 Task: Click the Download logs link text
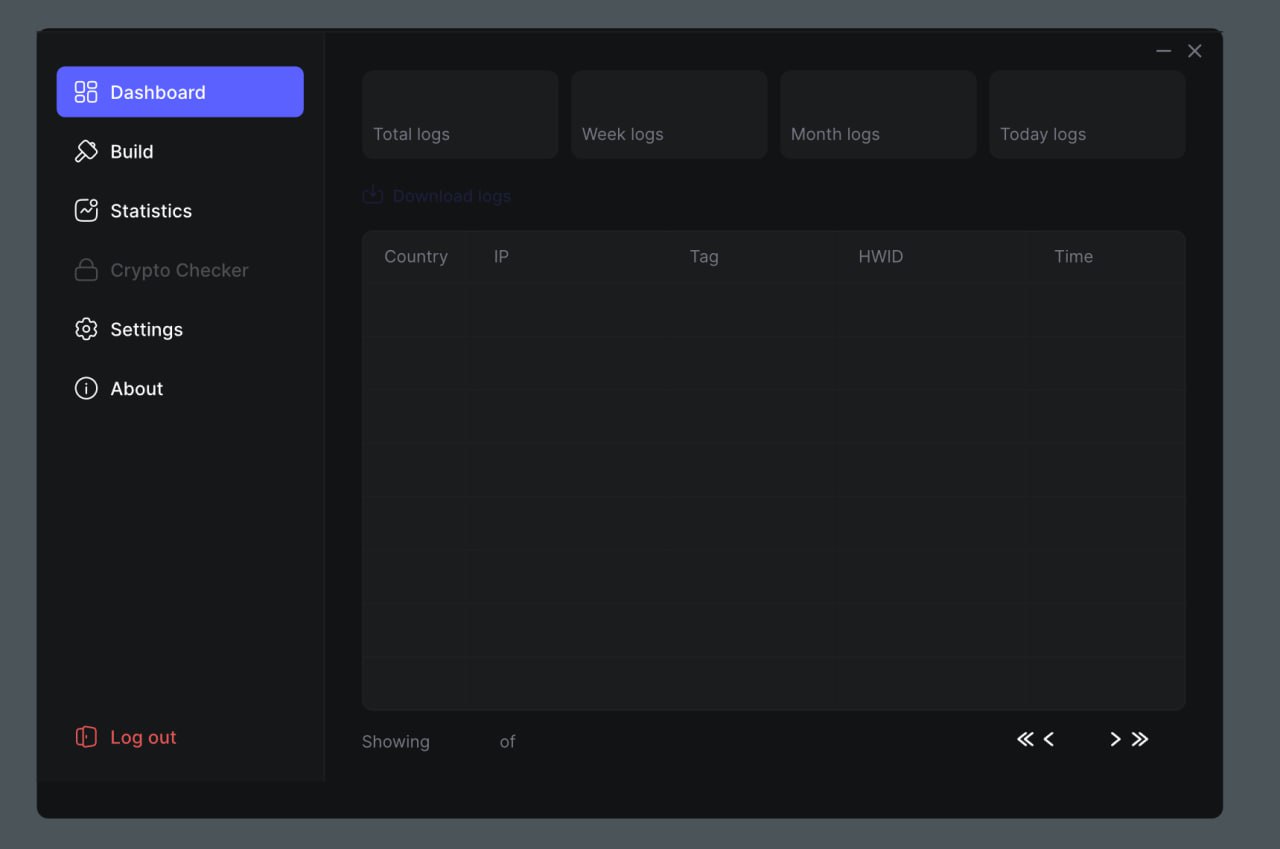click(x=451, y=196)
